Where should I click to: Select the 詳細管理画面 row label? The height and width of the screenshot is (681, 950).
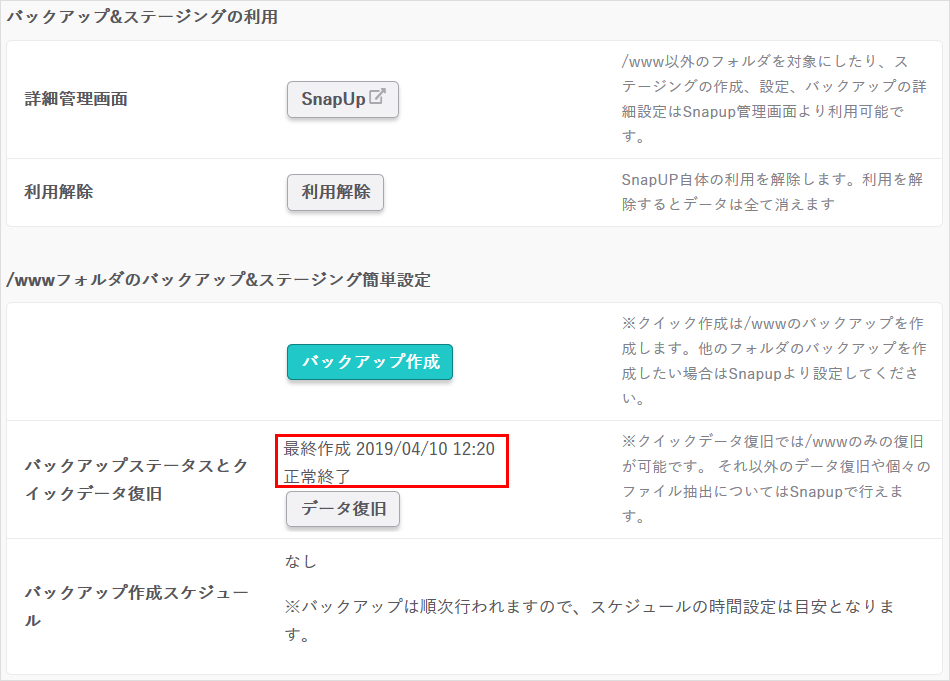pos(76,100)
